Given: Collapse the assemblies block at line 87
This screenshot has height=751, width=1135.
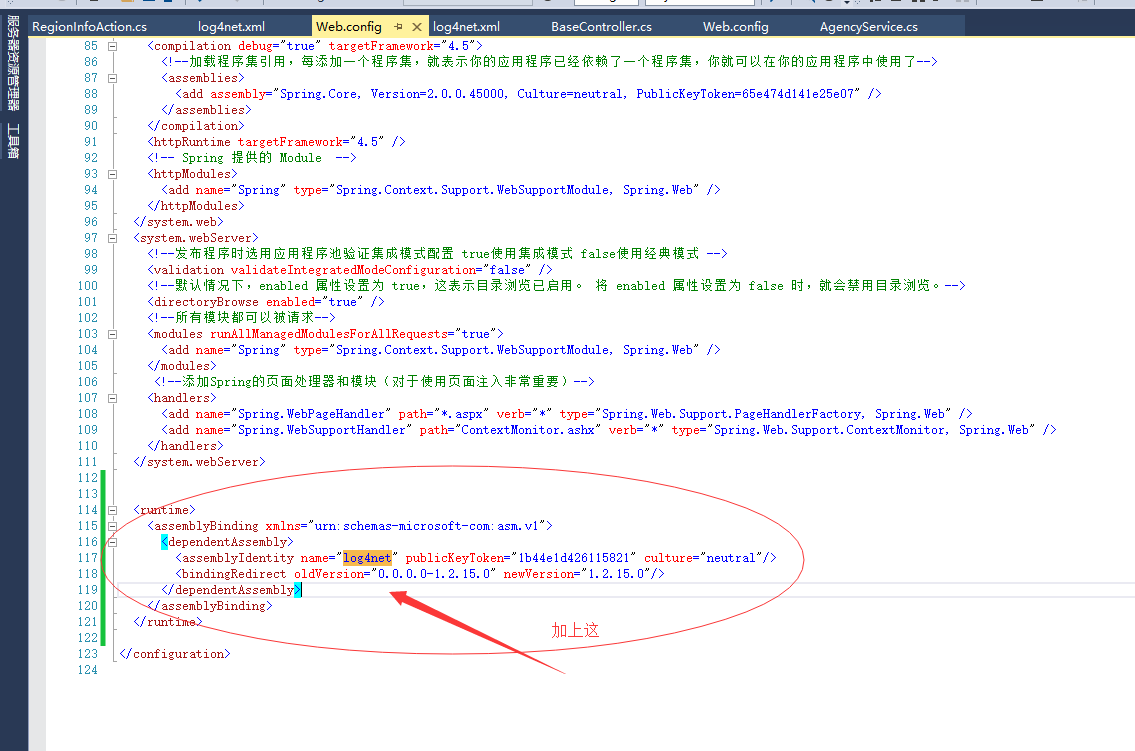Looking at the screenshot, I should (x=112, y=78).
